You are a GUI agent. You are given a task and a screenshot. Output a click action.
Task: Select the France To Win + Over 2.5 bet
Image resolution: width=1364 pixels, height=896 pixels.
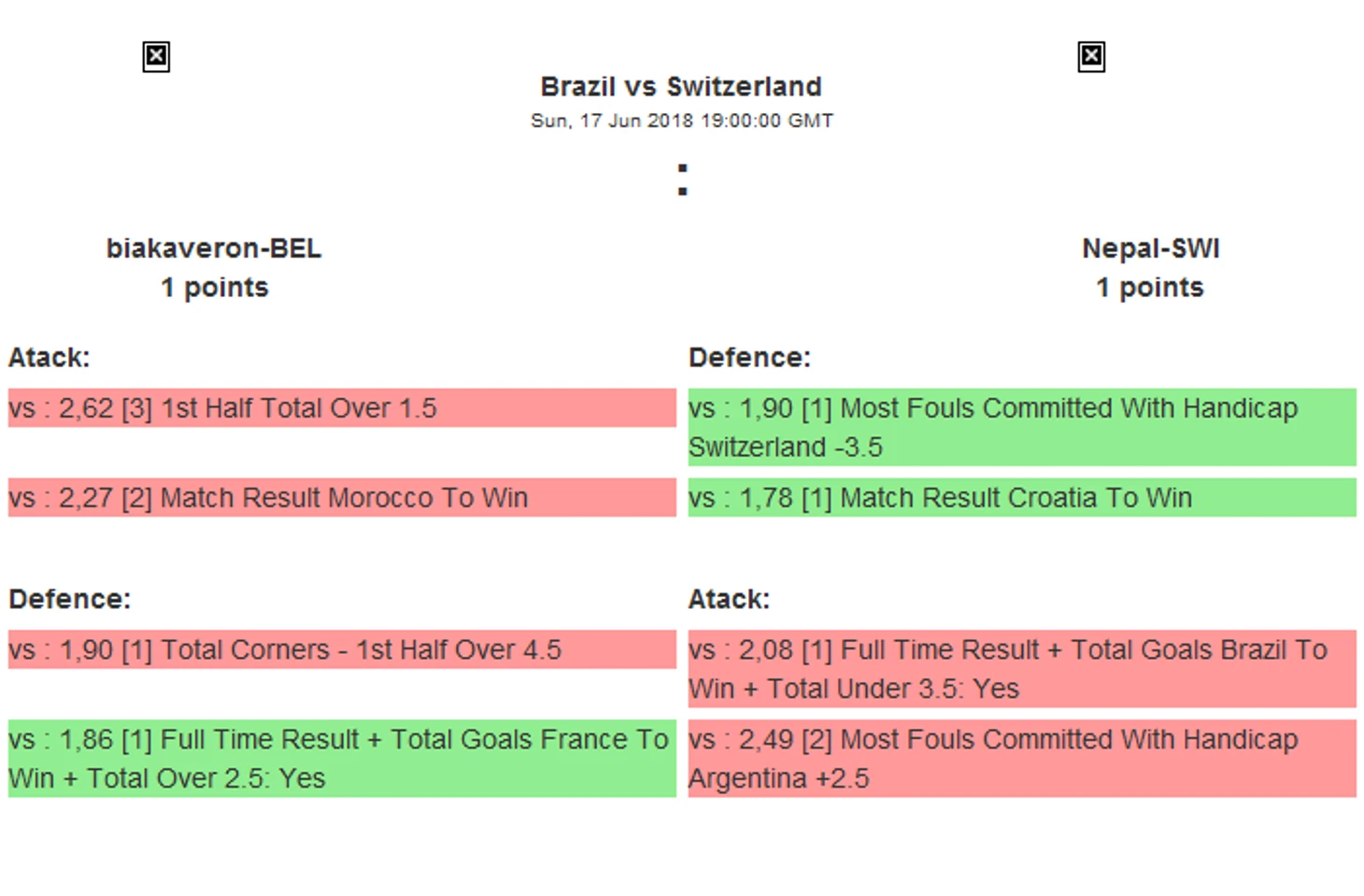(342, 758)
